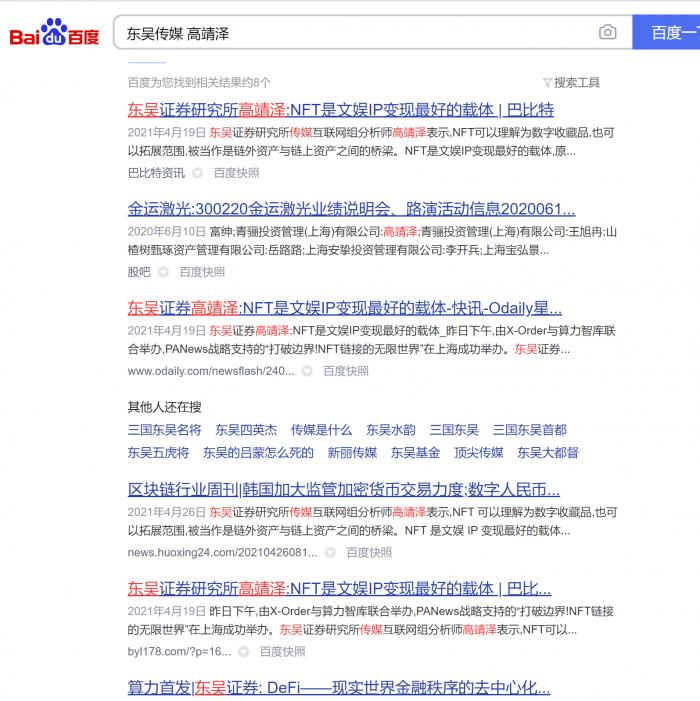Screen dimensions: 700x701
Task: Open result 东吴证券研究所高靖泽 NFT 巴比特
Action: click(x=341, y=110)
